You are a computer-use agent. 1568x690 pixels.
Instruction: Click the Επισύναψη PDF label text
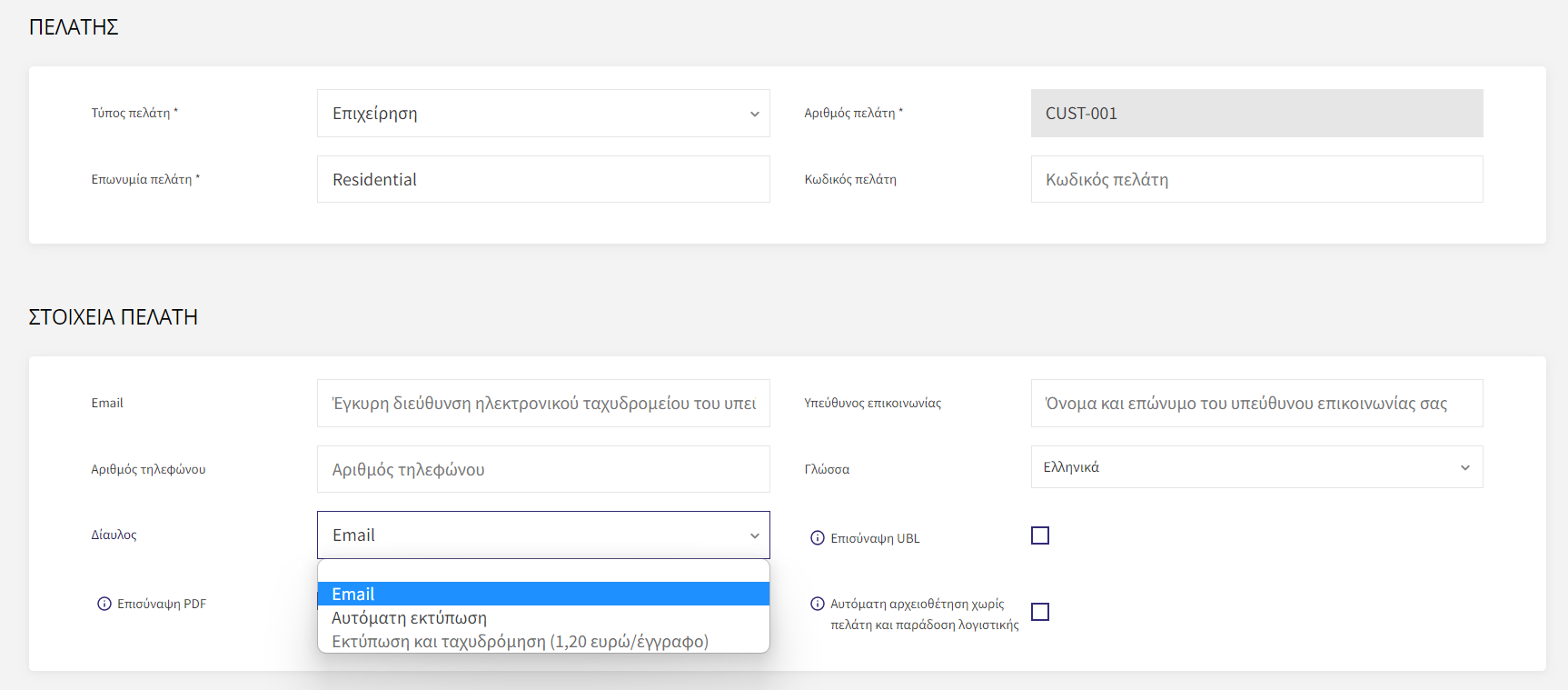[x=162, y=604]
